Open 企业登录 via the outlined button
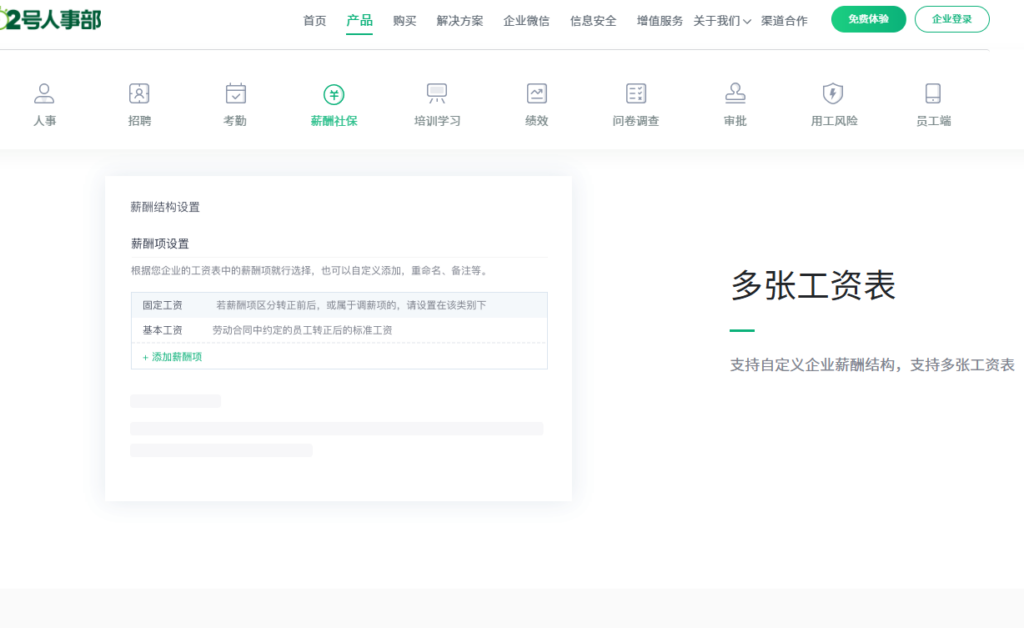The height and width of the screenshot is (628, 1024). [951, 19]
